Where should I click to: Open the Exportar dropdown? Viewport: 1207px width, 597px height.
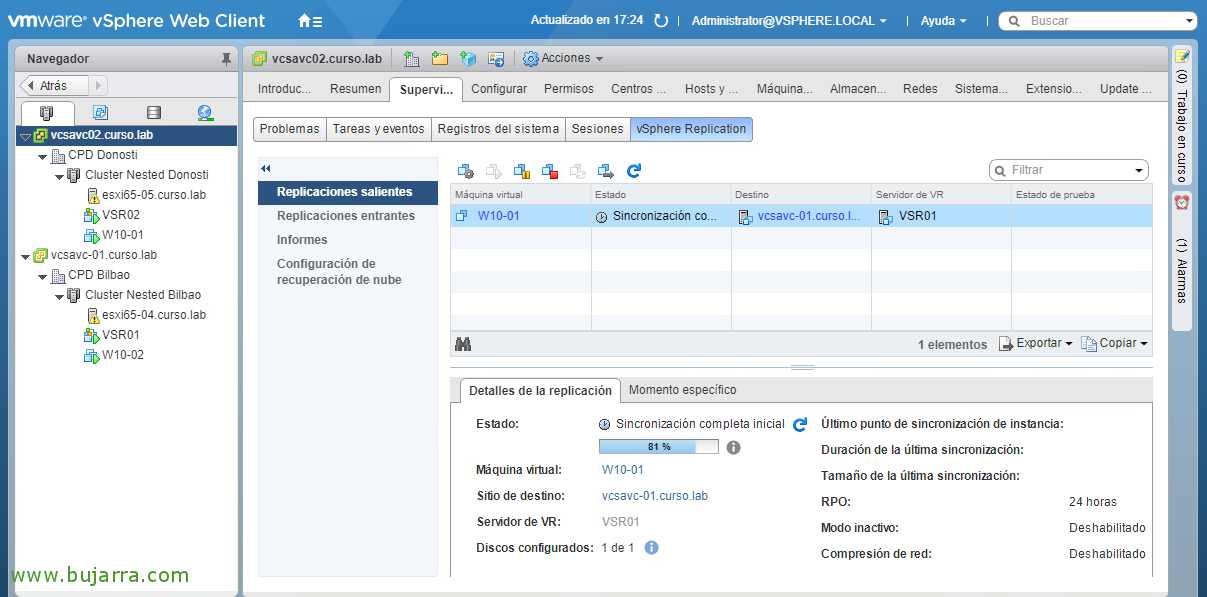pos(1035,344)
